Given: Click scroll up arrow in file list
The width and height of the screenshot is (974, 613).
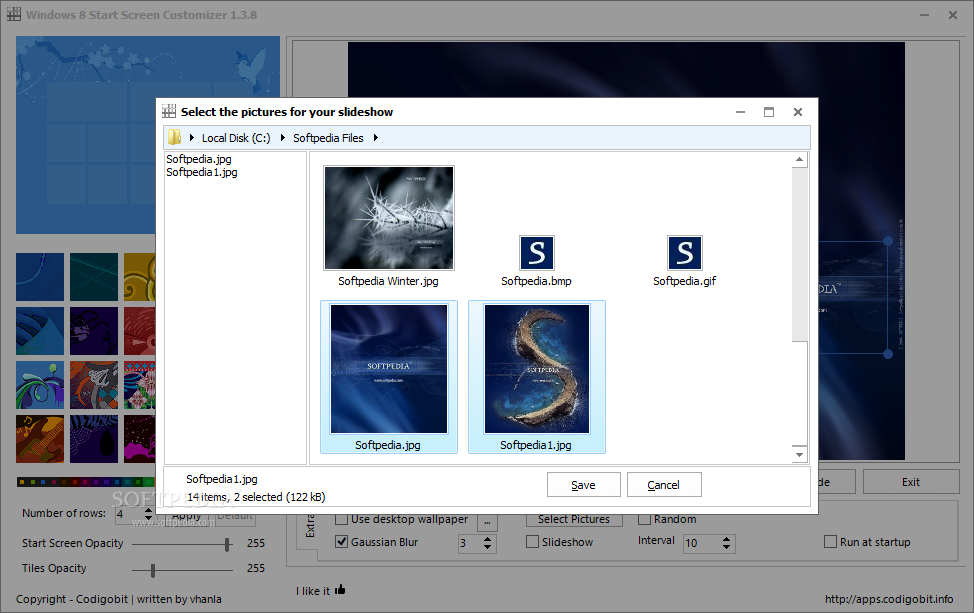Looking at the screenshot, I should point(799,160).
